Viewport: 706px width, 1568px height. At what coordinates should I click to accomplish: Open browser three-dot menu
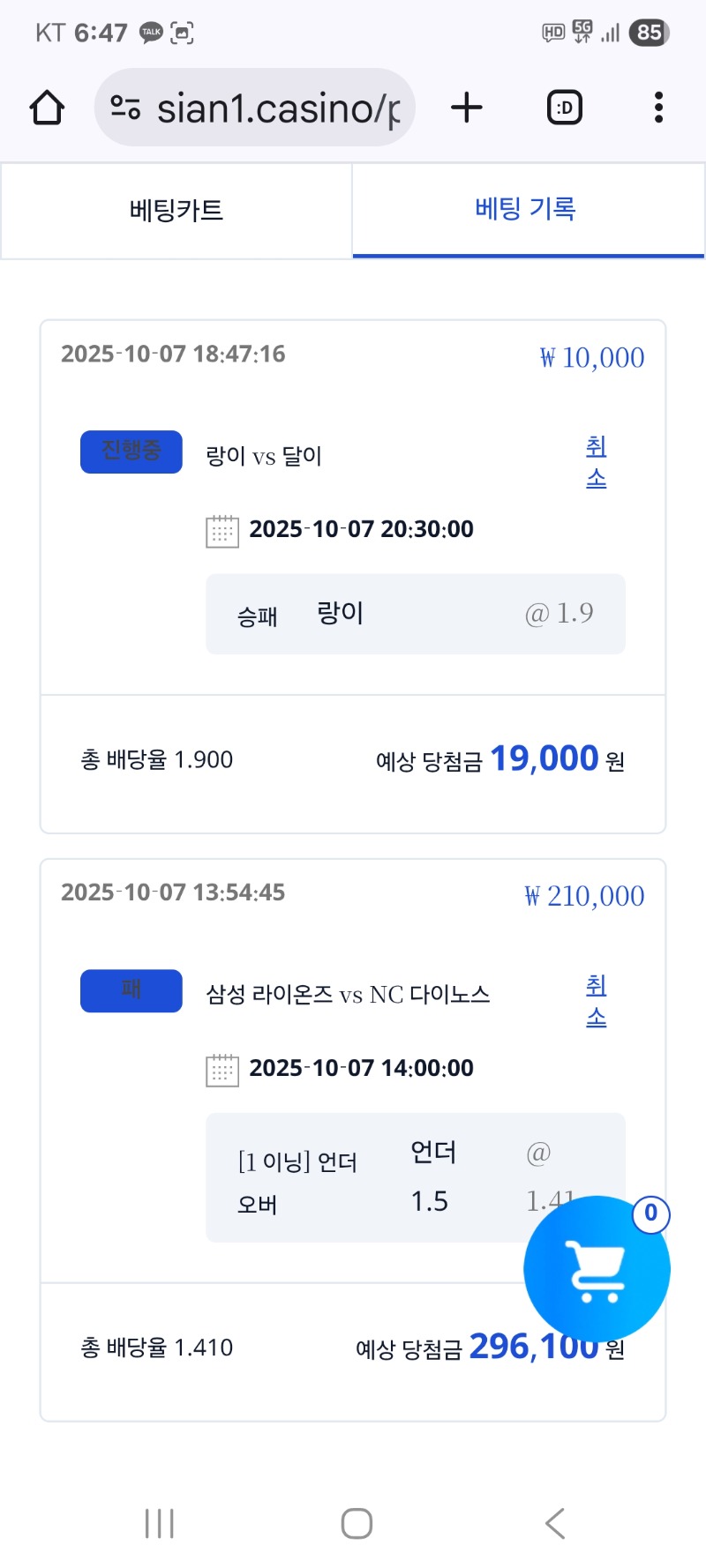[x=658, y=108]
